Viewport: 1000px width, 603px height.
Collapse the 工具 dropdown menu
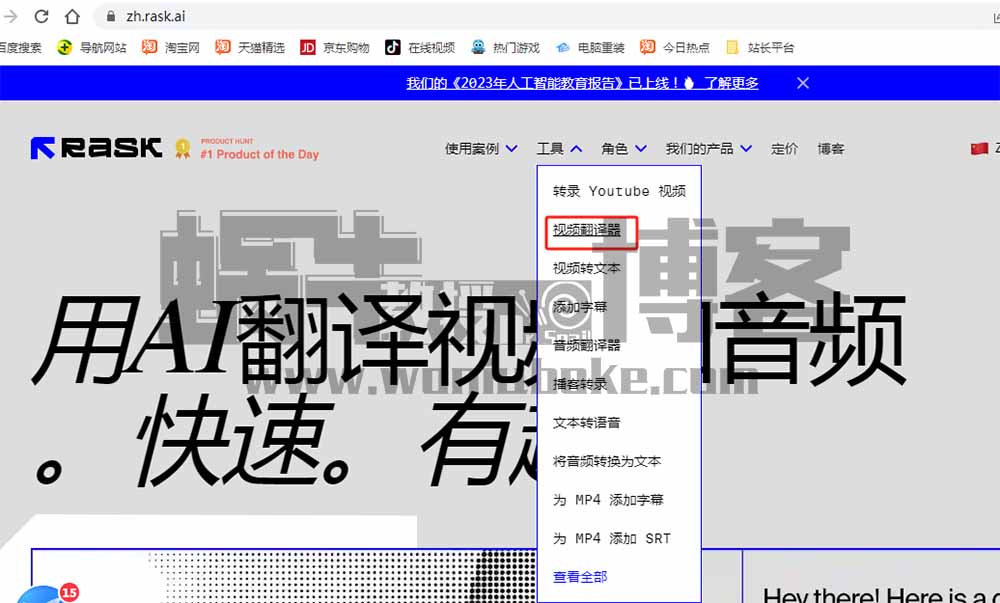click(x=559, y=149)
